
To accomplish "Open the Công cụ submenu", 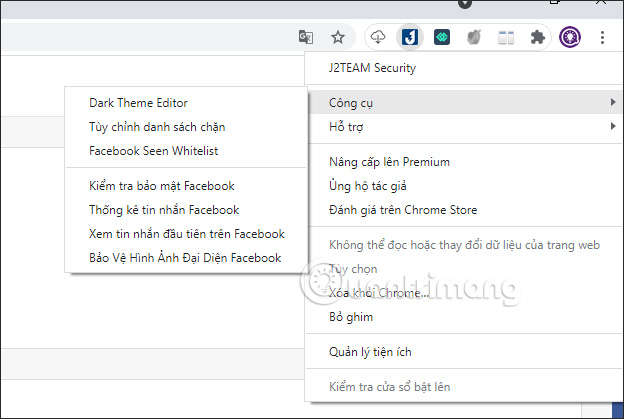I will click(464, 102).
